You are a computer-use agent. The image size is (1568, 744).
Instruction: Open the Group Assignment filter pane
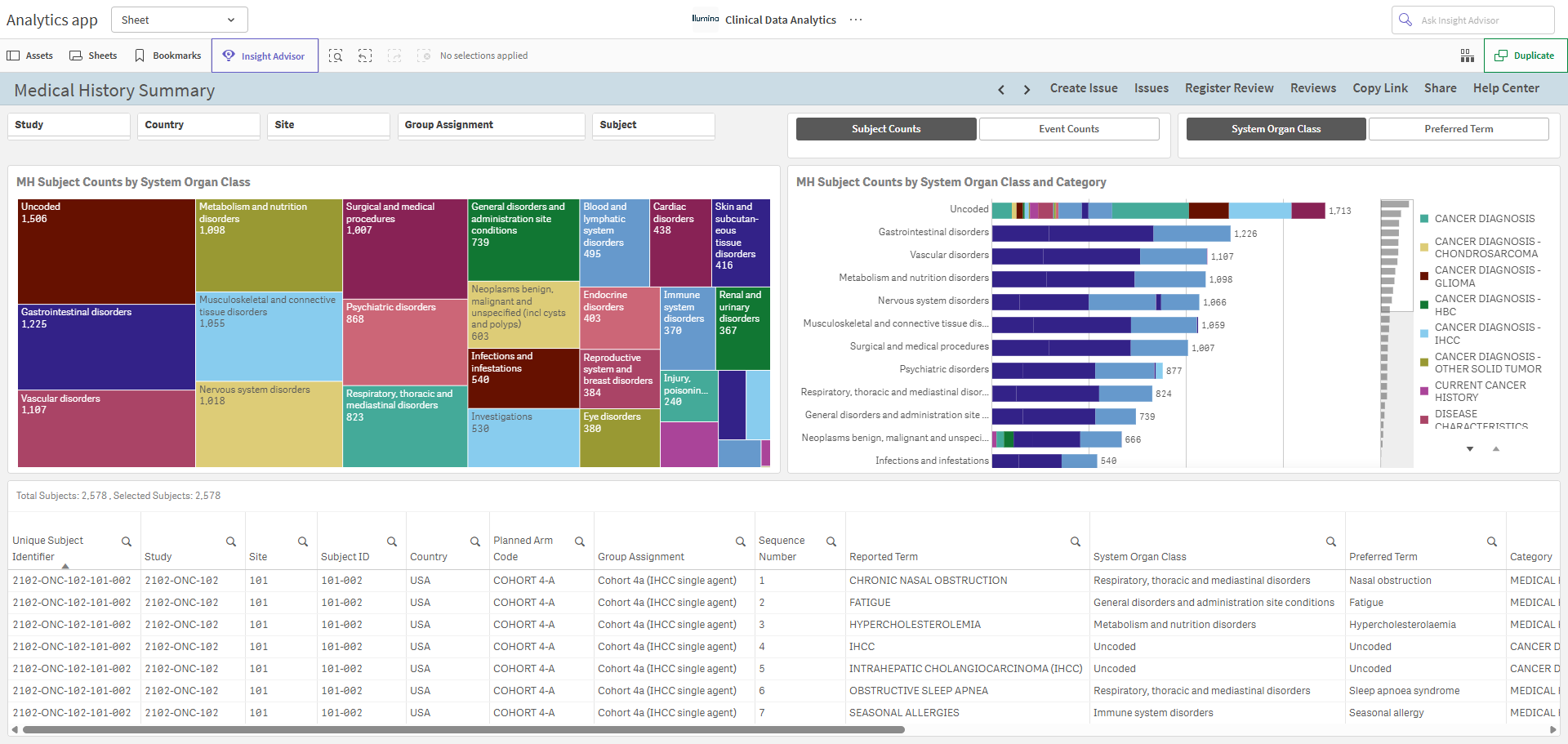pos(492,125)
